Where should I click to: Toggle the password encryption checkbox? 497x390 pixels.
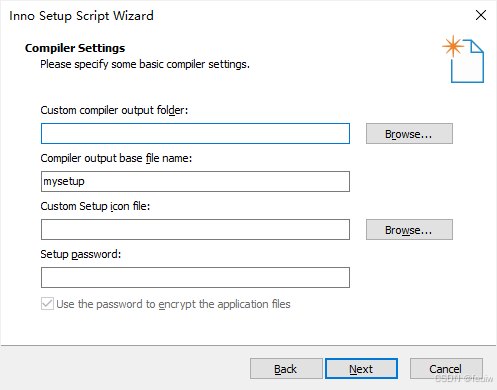pyautogui.click(x=47, y=304)
